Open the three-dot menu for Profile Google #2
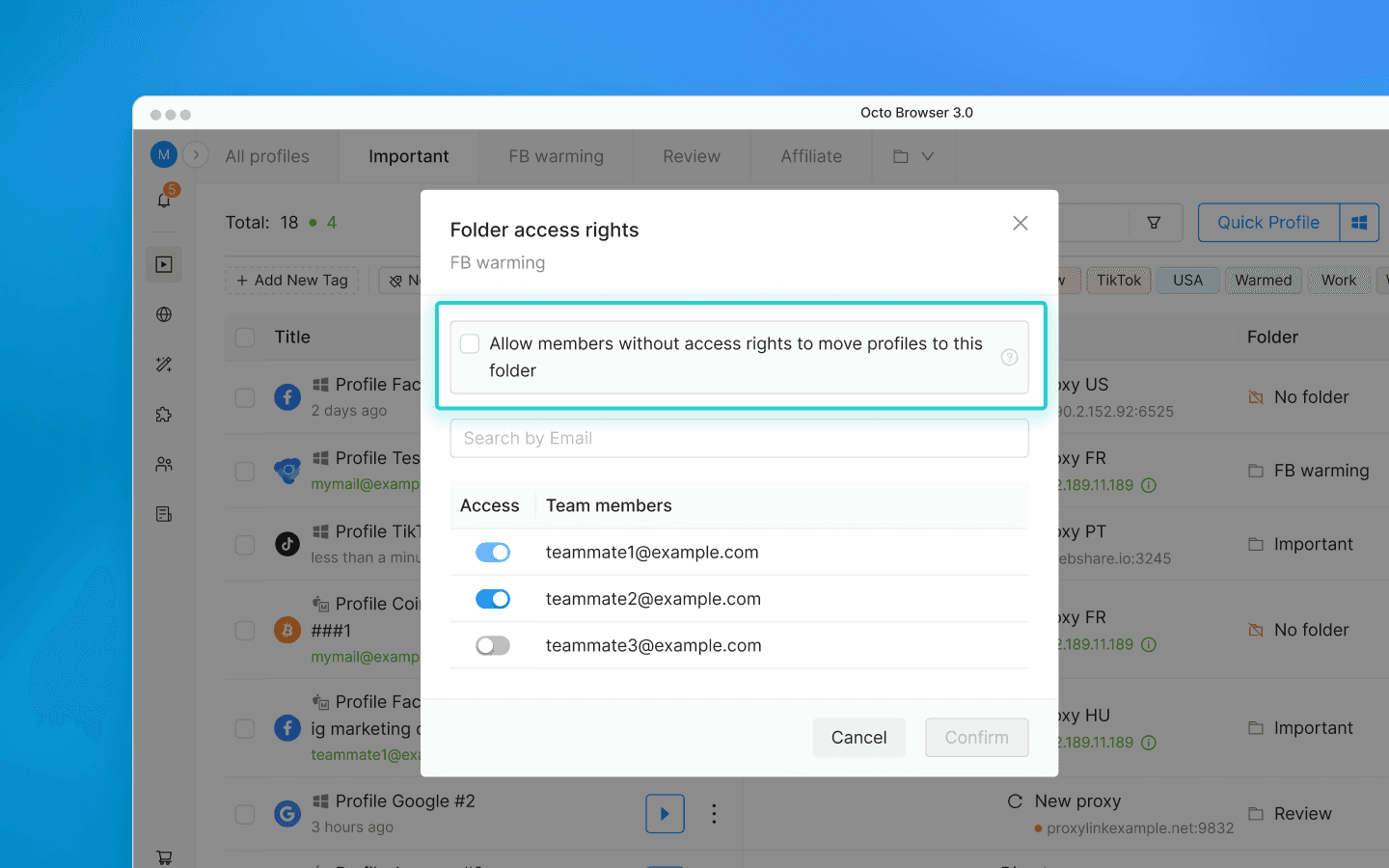The width and height of the screenshot is (1389, 868). [714, 814]
